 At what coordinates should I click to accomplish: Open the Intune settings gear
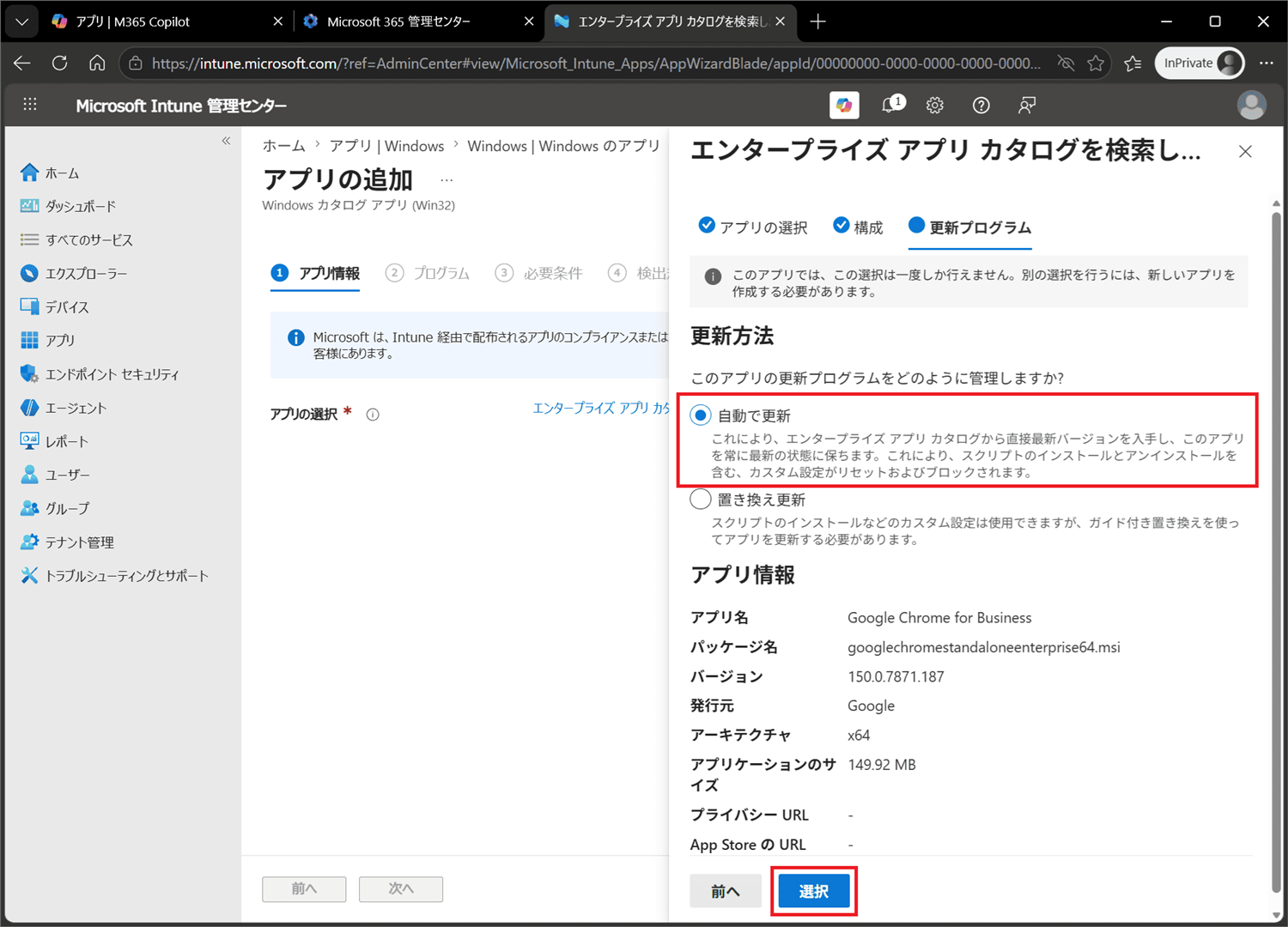click(935, 105)
